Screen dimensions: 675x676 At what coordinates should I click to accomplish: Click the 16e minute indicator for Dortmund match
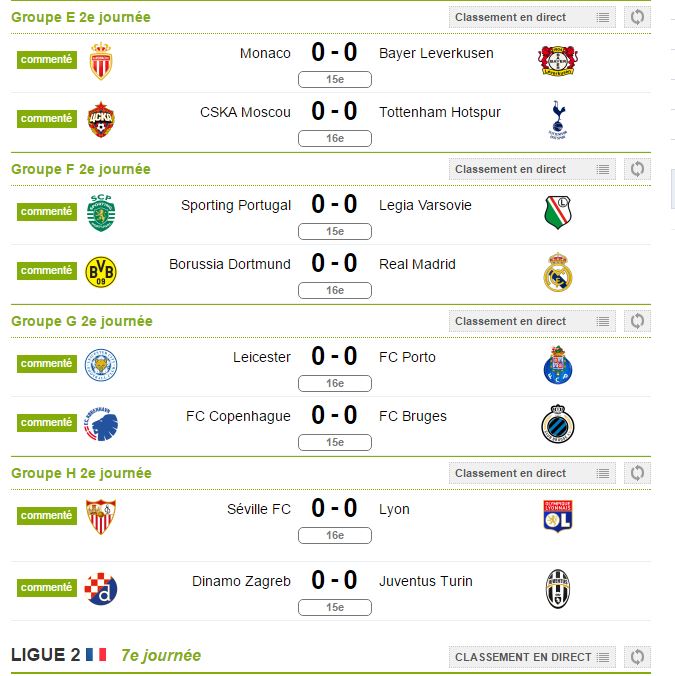tap(334, 291)
